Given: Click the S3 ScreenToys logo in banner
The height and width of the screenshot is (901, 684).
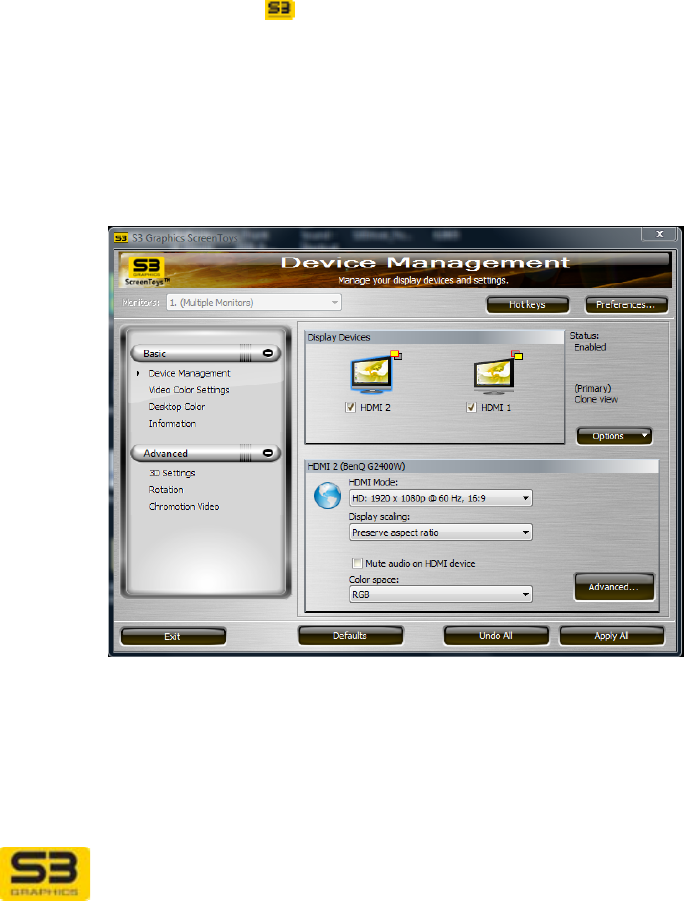Looking at the screenshot, I should pos(147,271).
